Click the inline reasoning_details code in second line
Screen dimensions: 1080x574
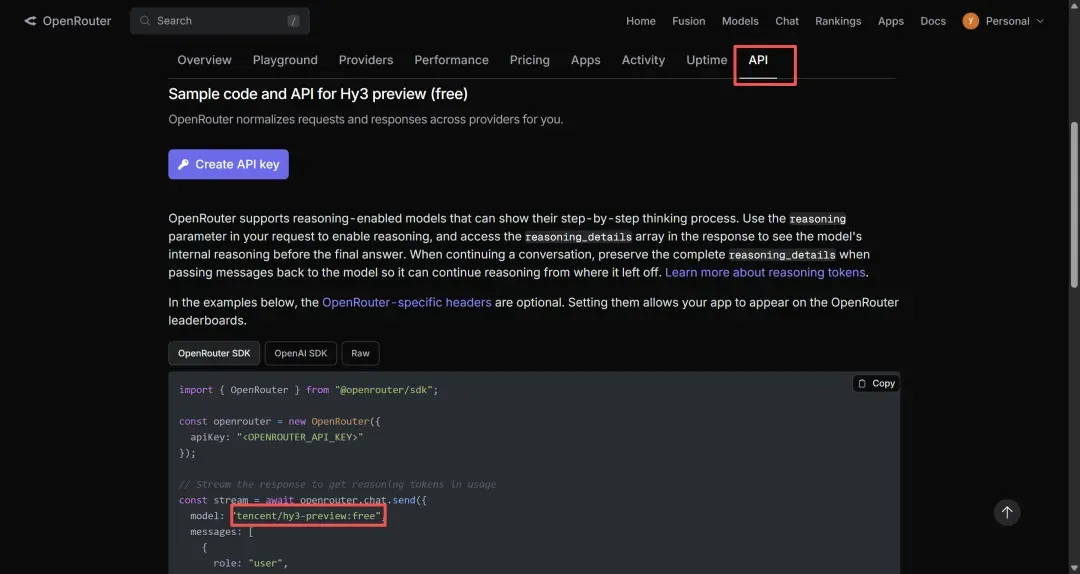pyautogui.click(x=578, y=237)
